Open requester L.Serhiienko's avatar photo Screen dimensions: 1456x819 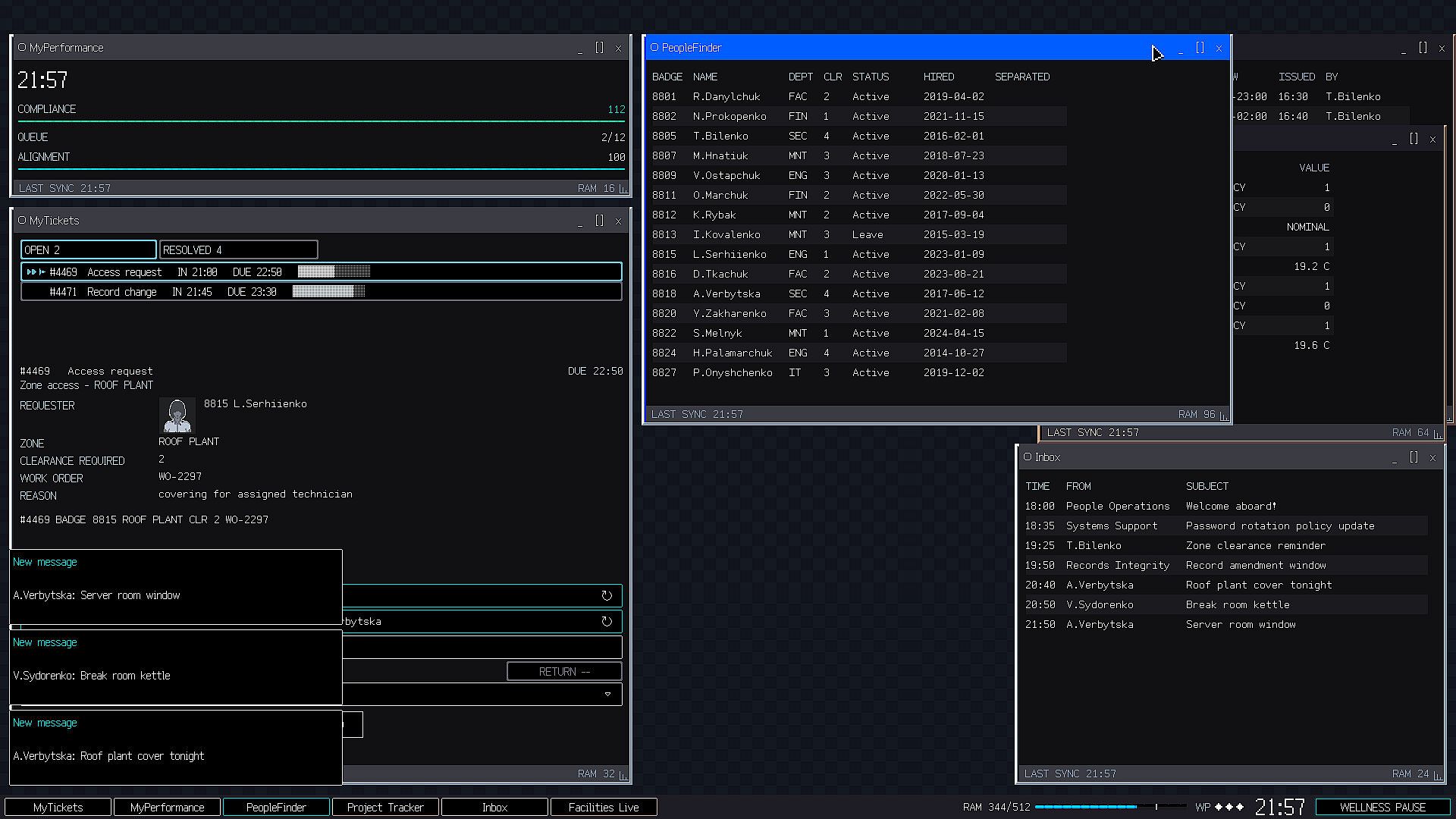click(x=177, y=415)
